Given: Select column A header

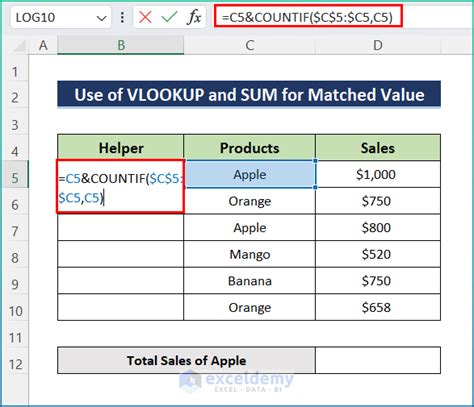Looking at the screenshot, I should tap(43, 45).
